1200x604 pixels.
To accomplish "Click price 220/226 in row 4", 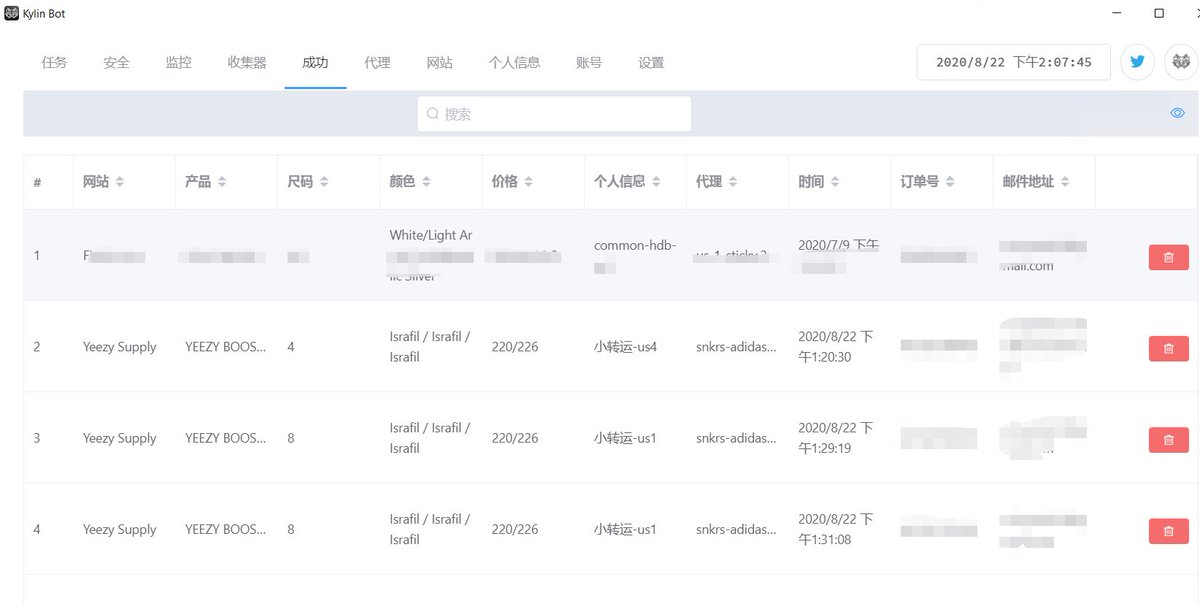I will [x=515, y=529].
